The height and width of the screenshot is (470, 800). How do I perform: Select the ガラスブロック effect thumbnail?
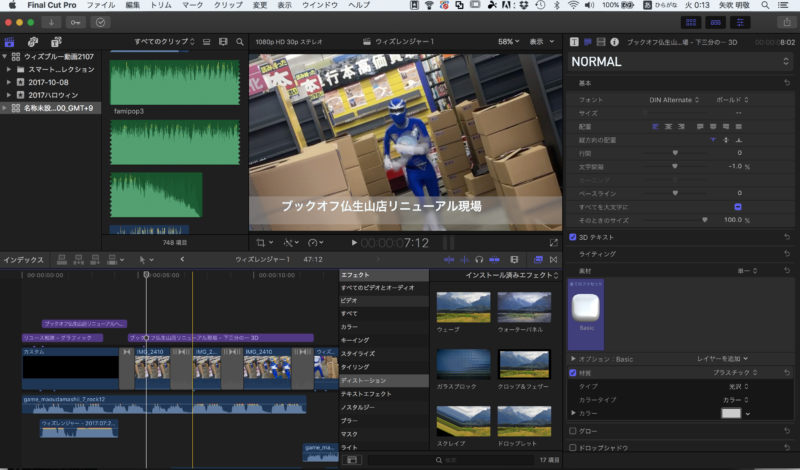click(463, 364)
